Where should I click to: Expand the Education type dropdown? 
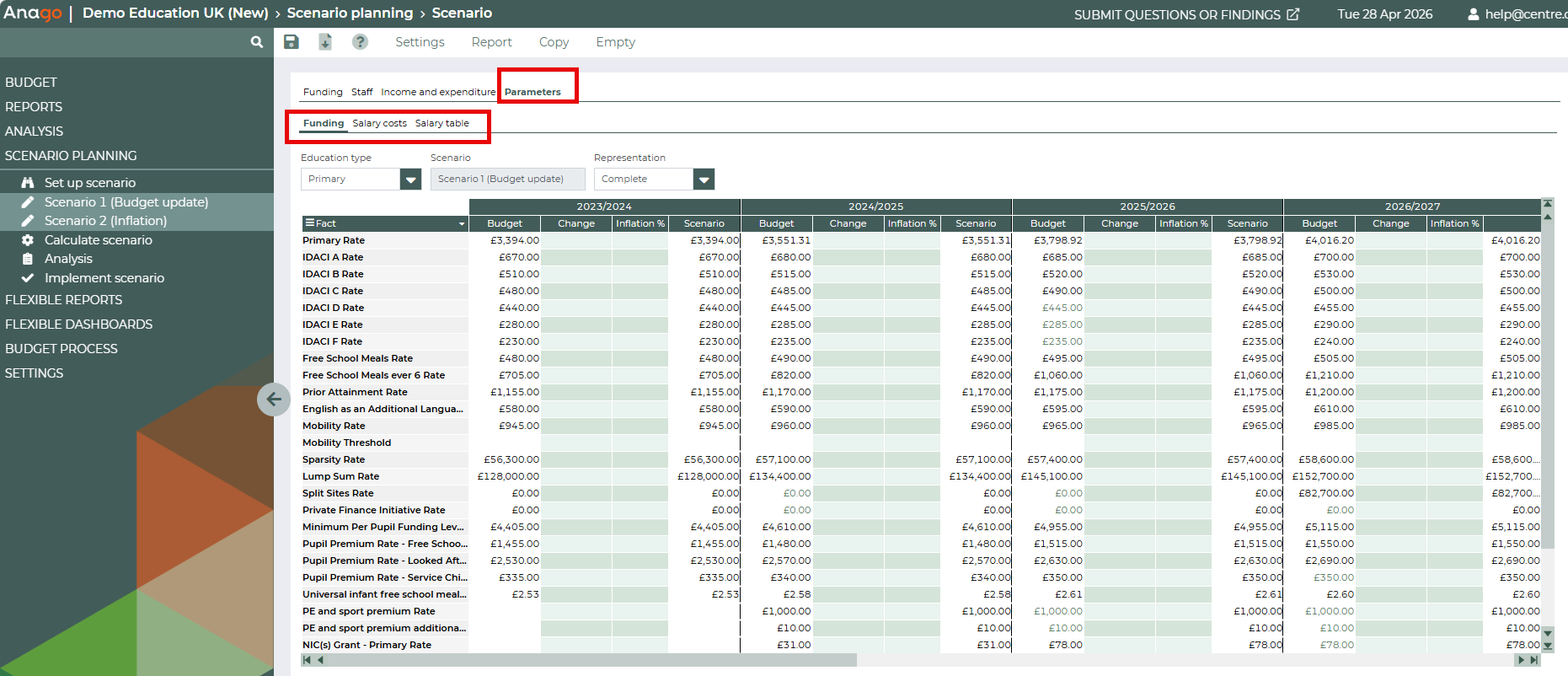point(410,180)
